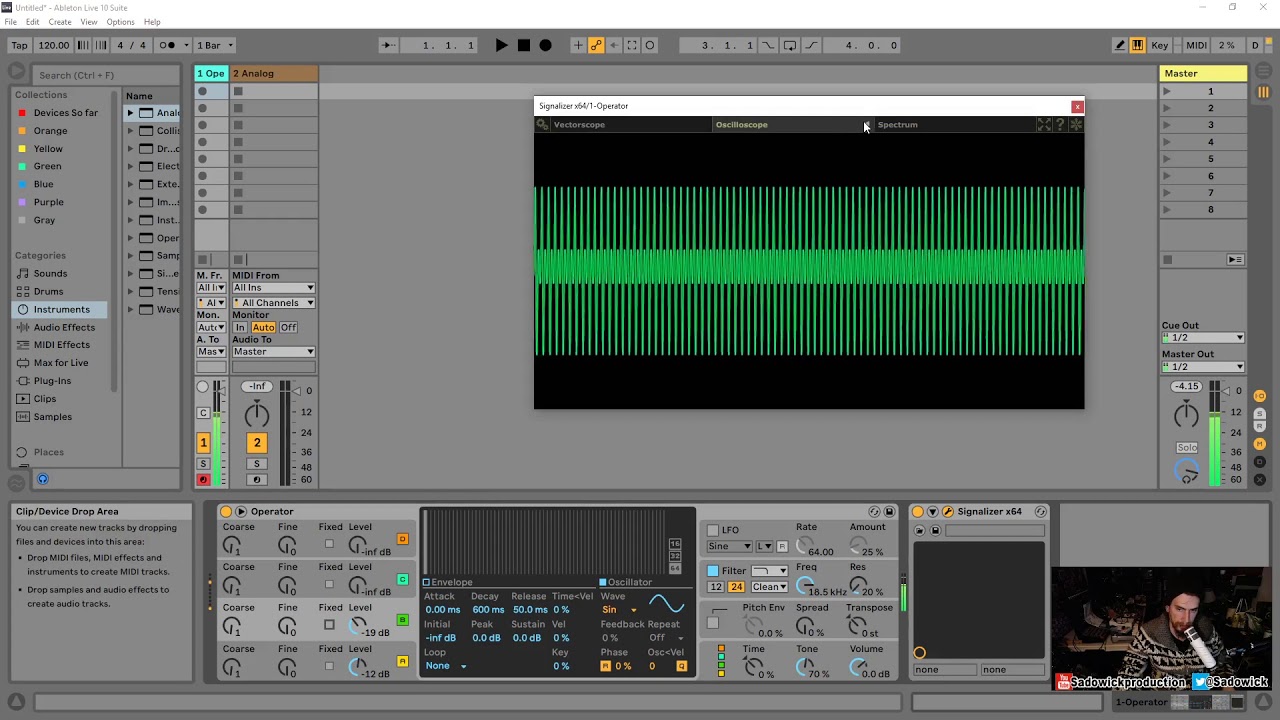
Task: Toggle the Computer MIDI Keyboard icon
Action: pos(1137,45)
